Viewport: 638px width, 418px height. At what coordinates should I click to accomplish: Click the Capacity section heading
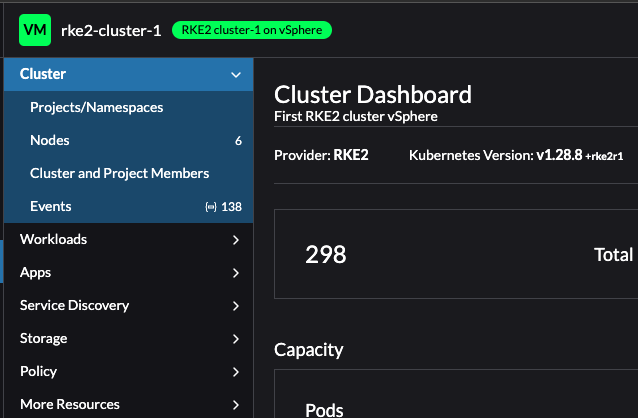(x=309, y=350)
